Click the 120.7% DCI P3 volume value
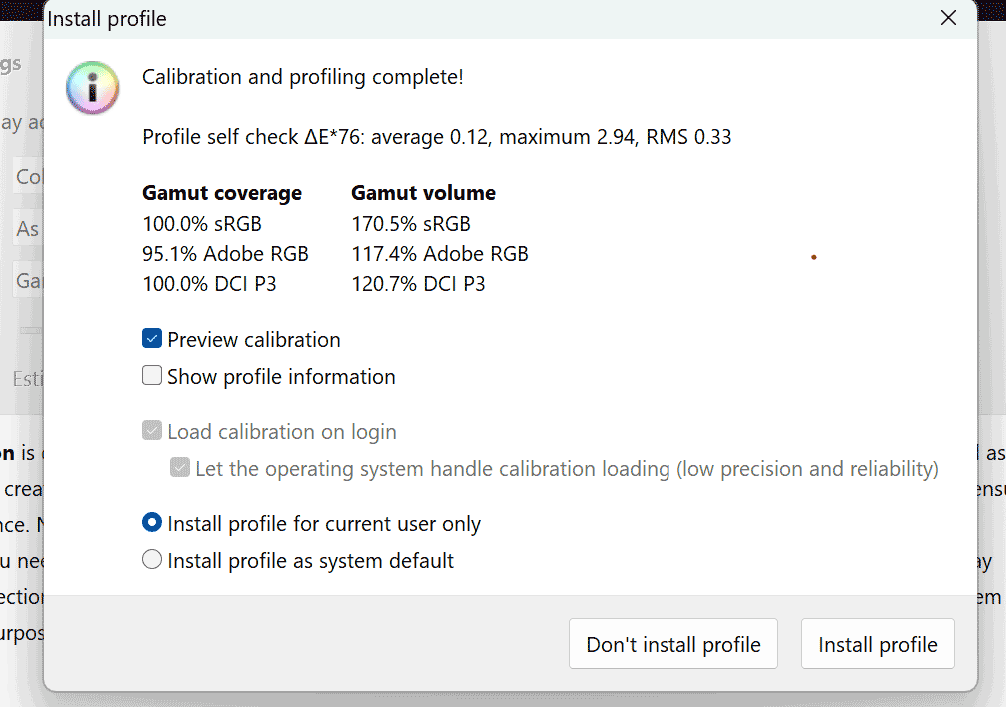 [418, 284]
